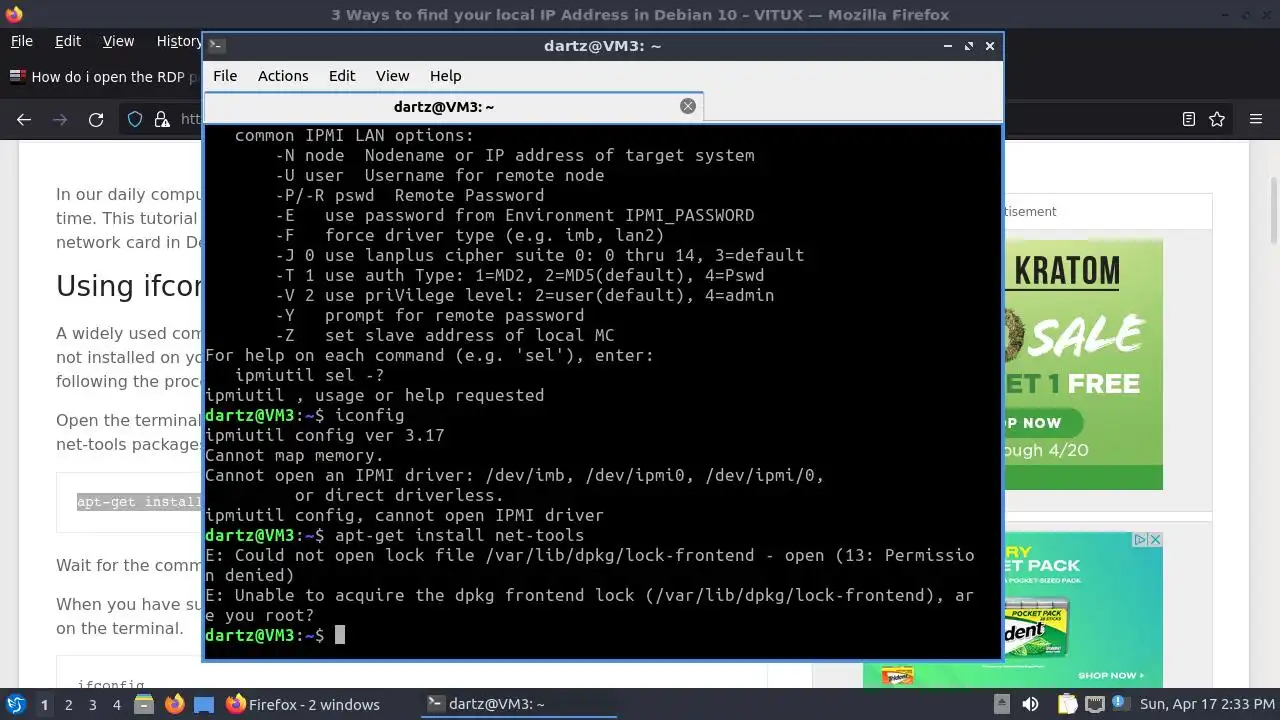Screen dimensions: 1280x720
Task: Bookmark this page with the star icon
Action: (x=1217, y=119)
